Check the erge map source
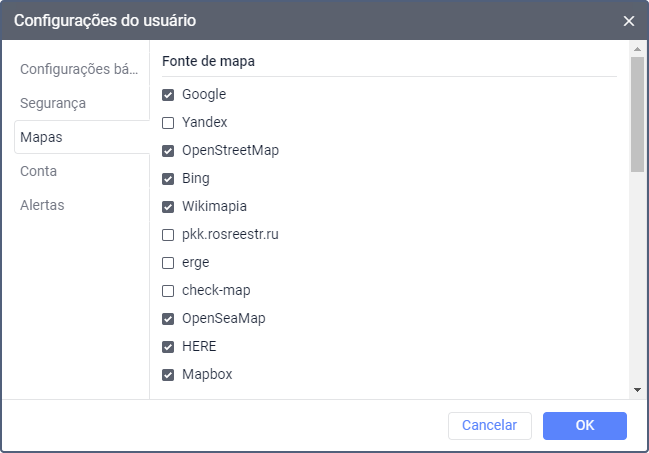Image resolution: width=649 pixels, height=453 pixels. pyautogui.click(x=168, y=263)
